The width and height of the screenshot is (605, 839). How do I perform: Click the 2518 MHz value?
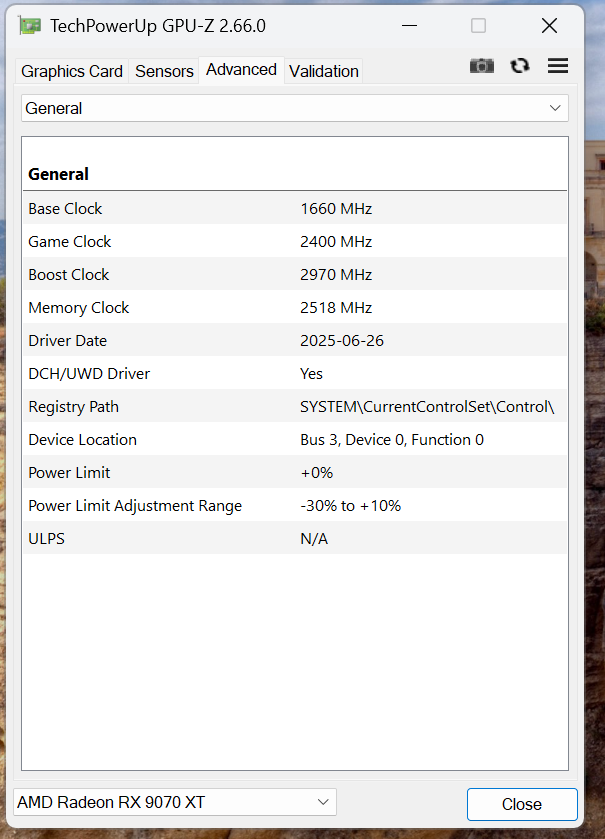click(x=336, y=308)
